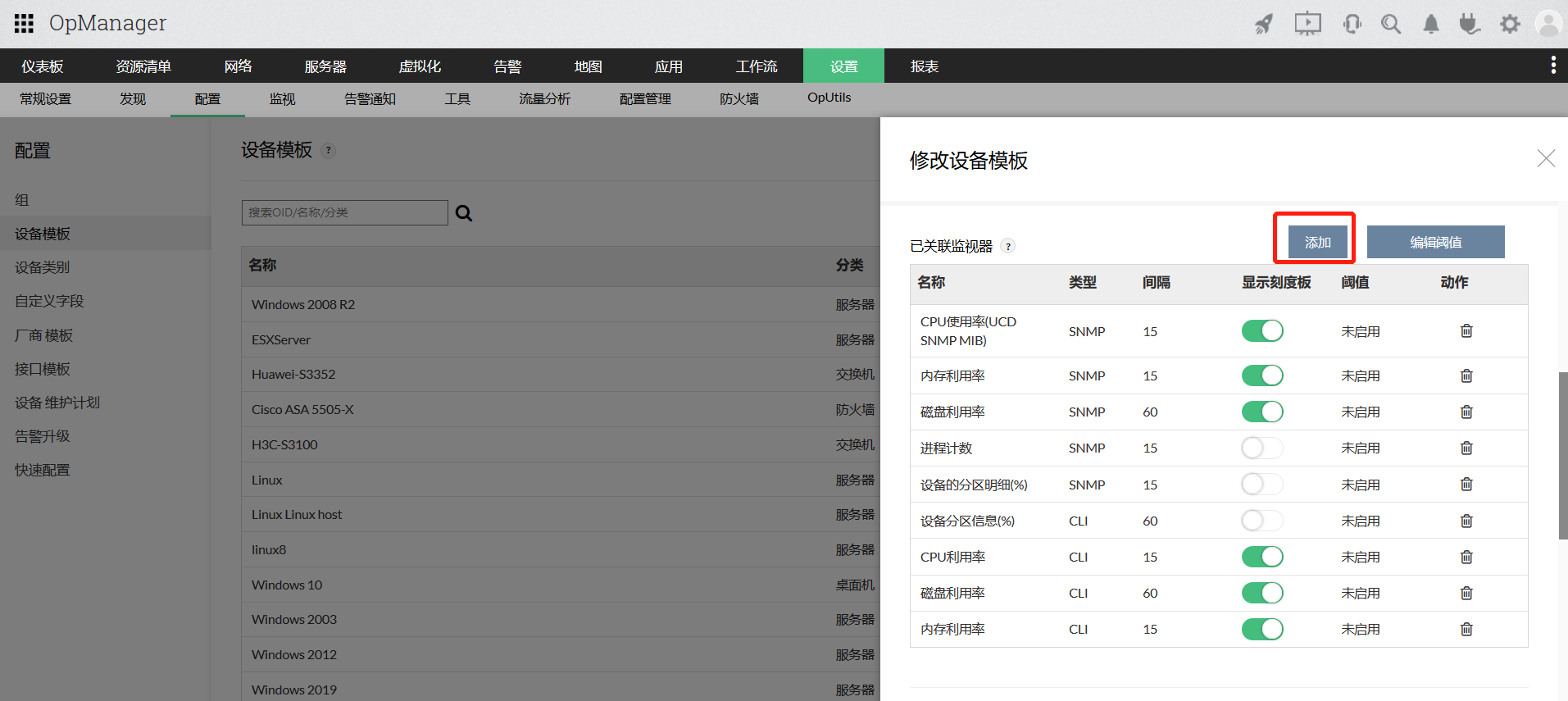Open 设备维护计划 in the sidebar

[57, 403]
